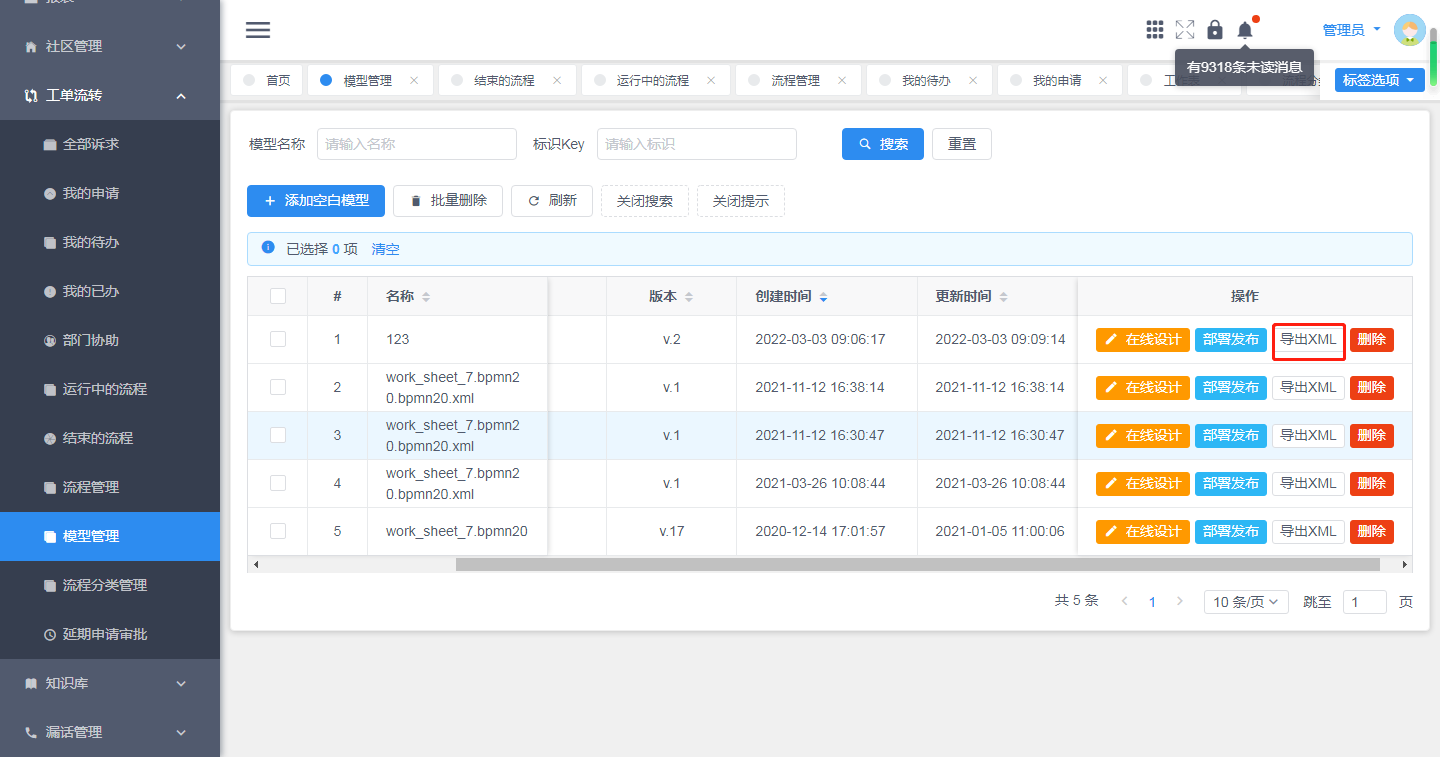Click 部署发布 for row 2
The image size is (1440, 757).
coord(1231,387)
